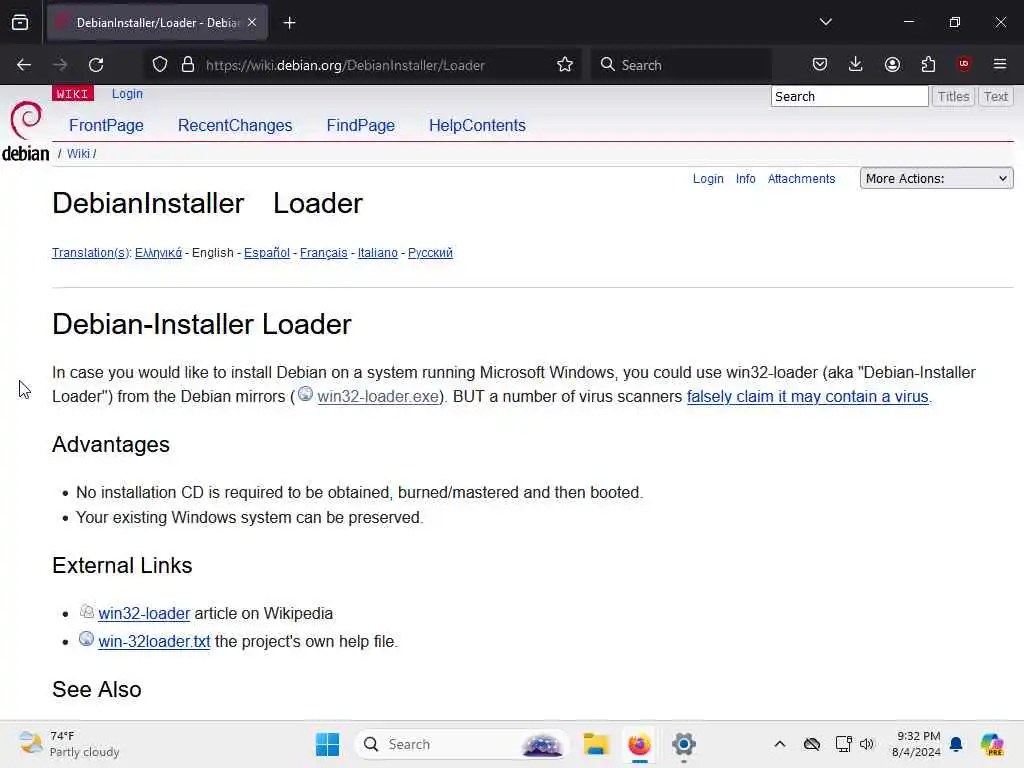Switch to Español translation

[x=266, y=253]
